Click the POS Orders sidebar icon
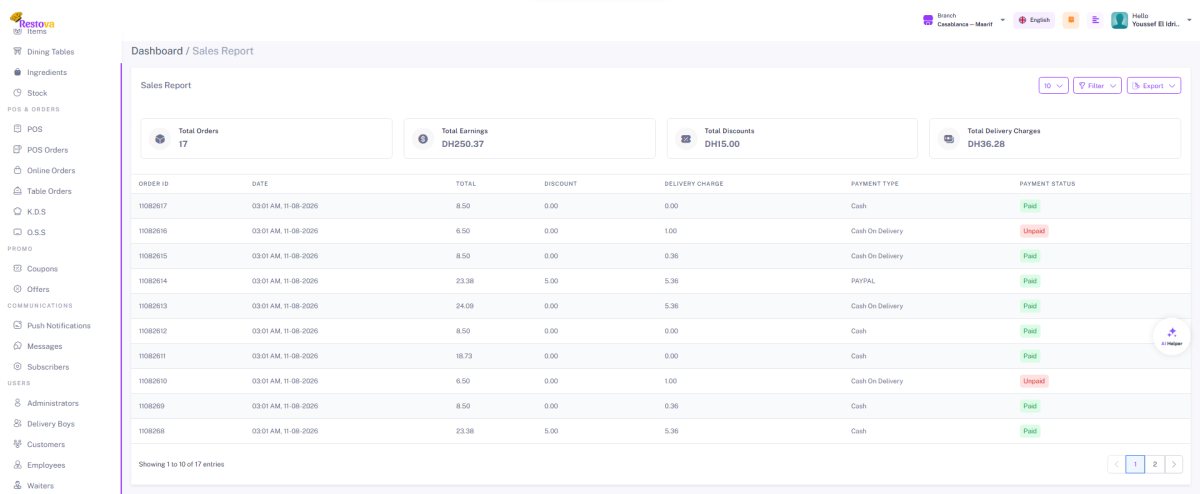This screenshot has width=1200, height=494. 17,150
